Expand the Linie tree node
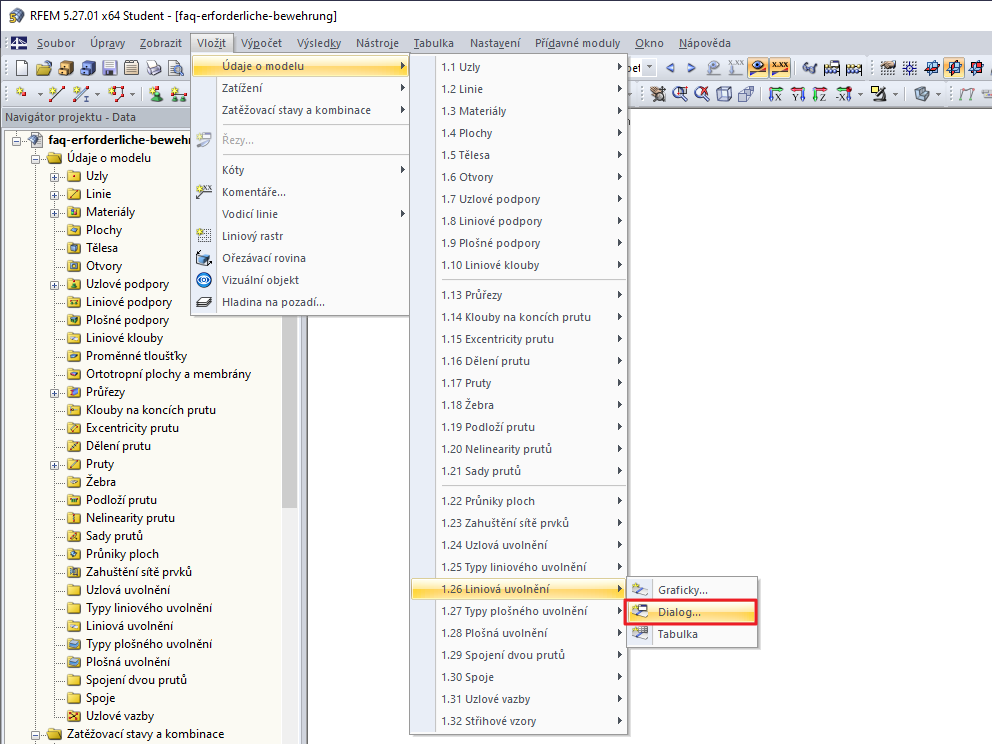The width and height of the screenshot is (992, 744). (x=54, y=194)
